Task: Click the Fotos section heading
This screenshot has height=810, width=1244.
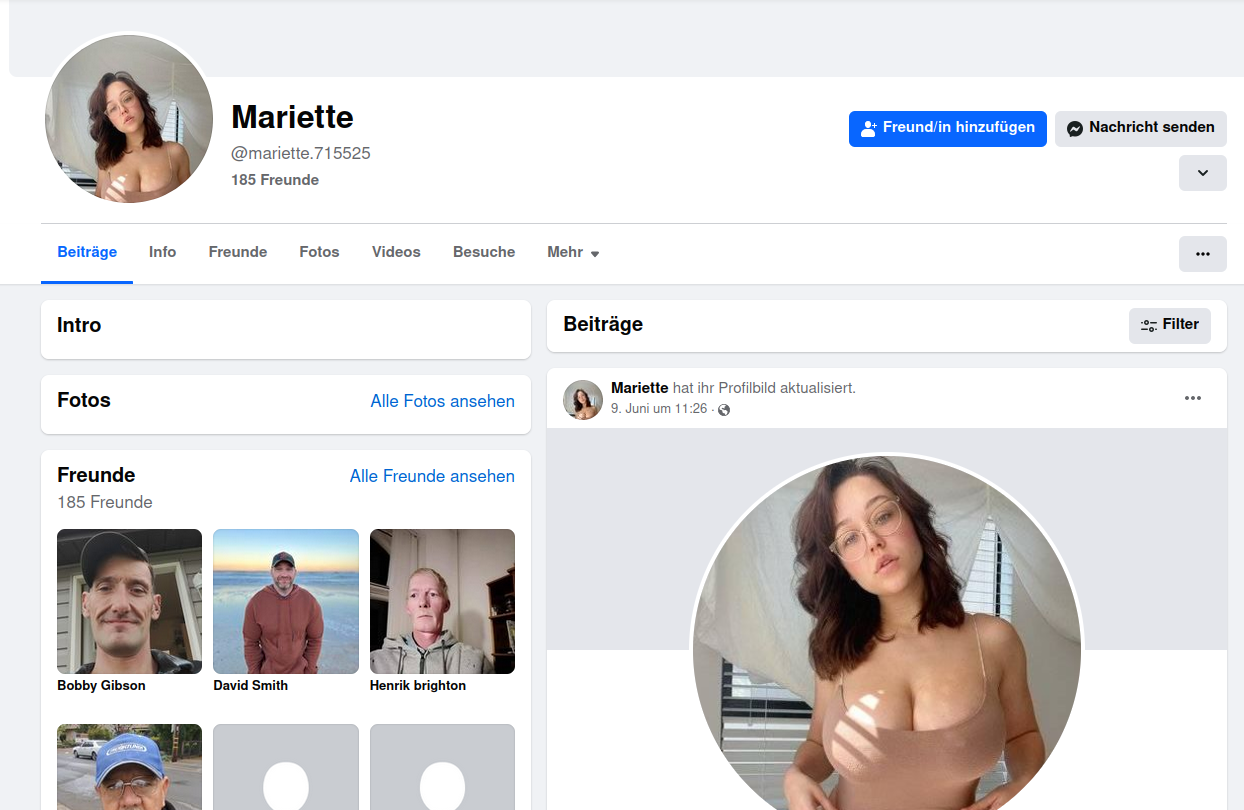Action: (x=84, y=400)
